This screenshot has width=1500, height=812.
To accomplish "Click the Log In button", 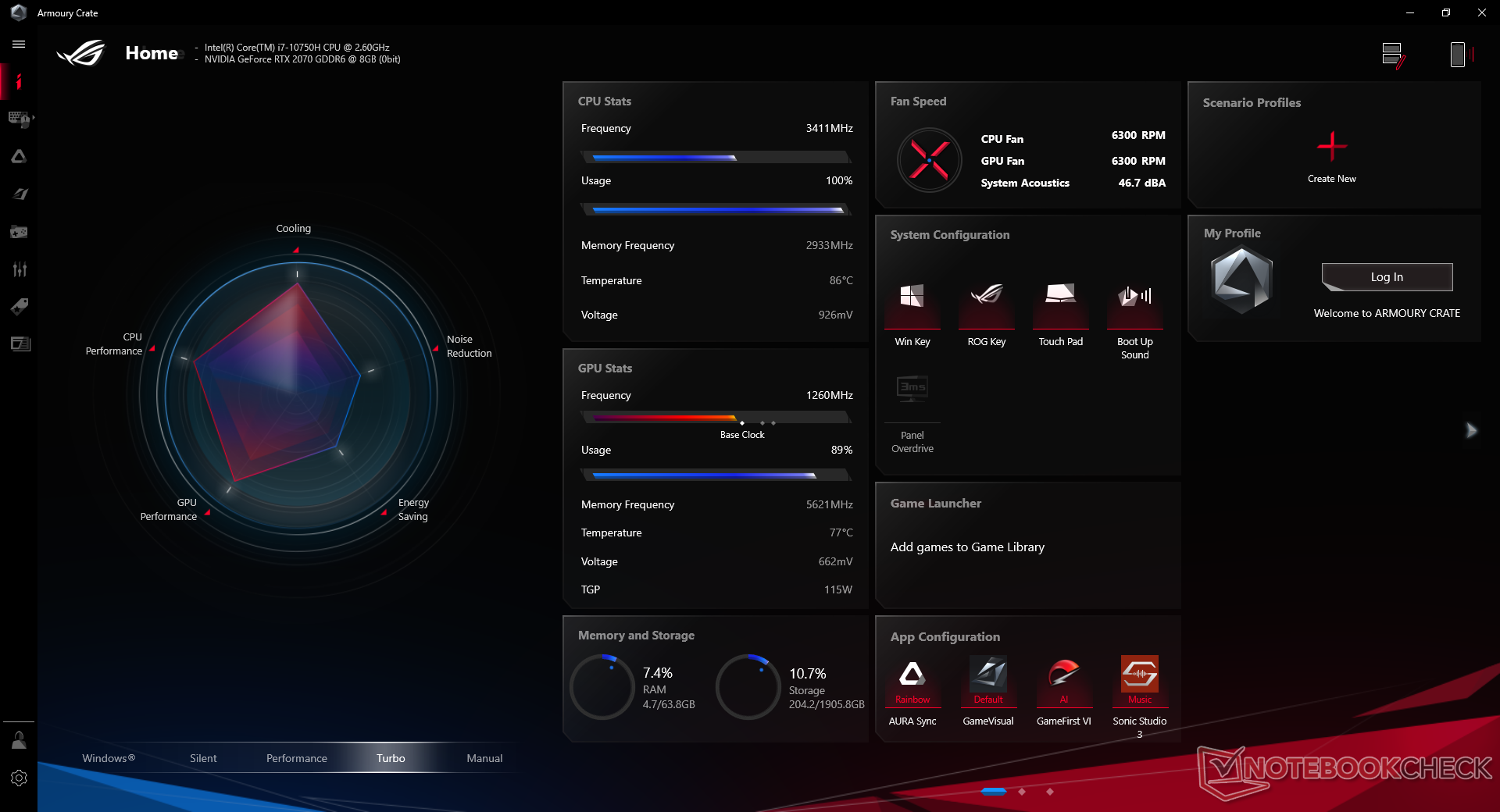I will (x=1387, y=277).
